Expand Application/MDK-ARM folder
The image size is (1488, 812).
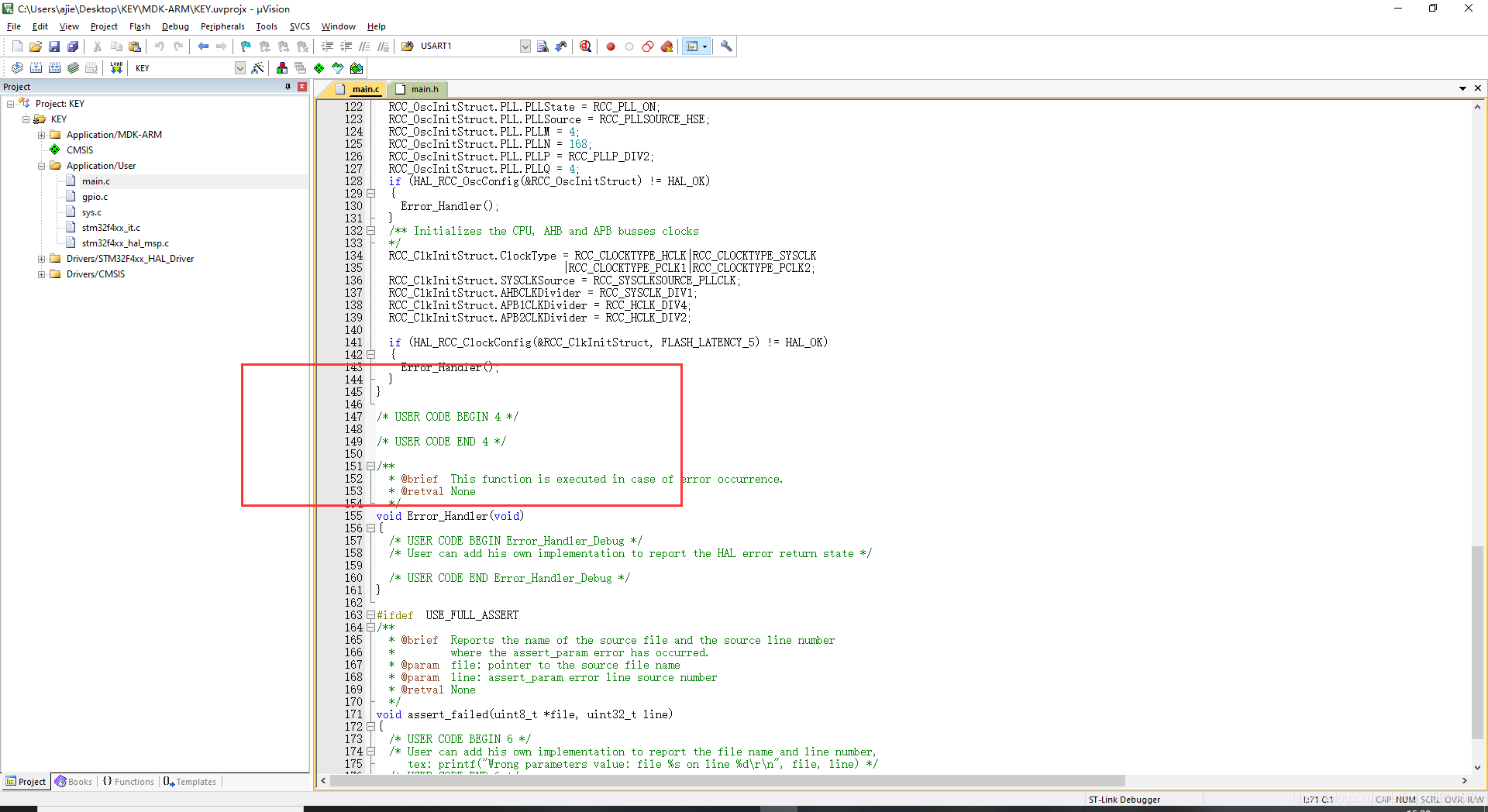(41, 135)
